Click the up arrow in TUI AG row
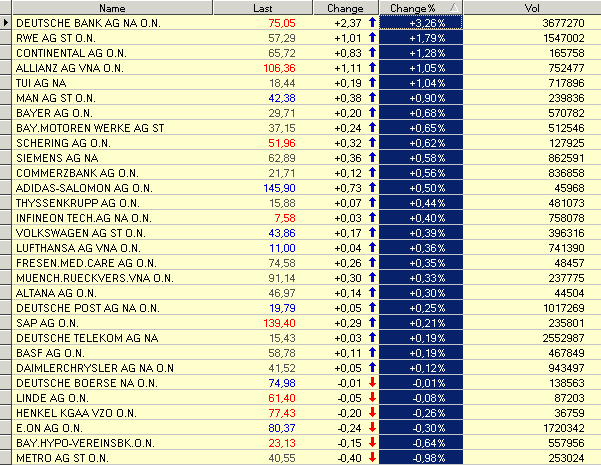The height and width of the screenshot is (465, 601). pyautogui.click(x=372, y=82)
